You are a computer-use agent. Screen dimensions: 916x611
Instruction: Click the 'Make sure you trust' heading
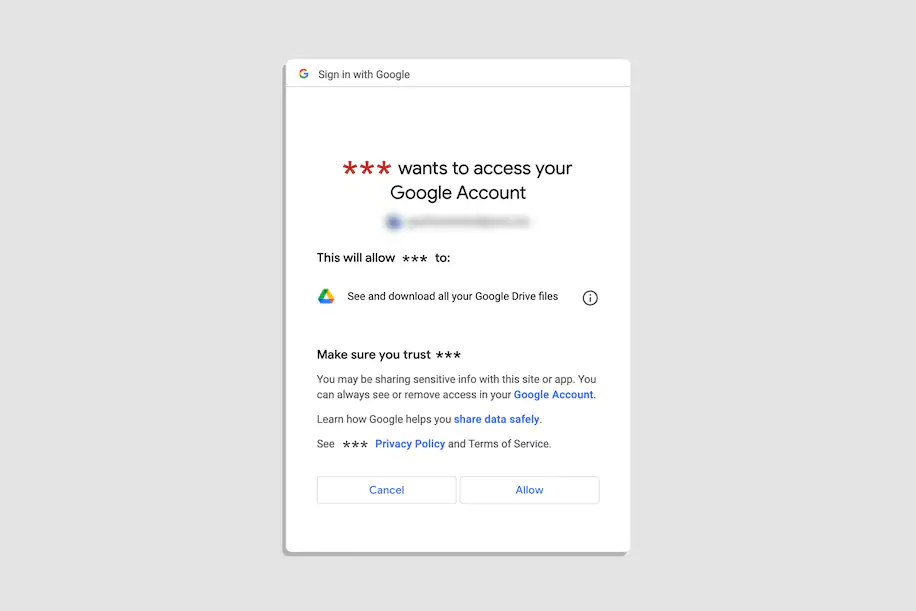374,355
